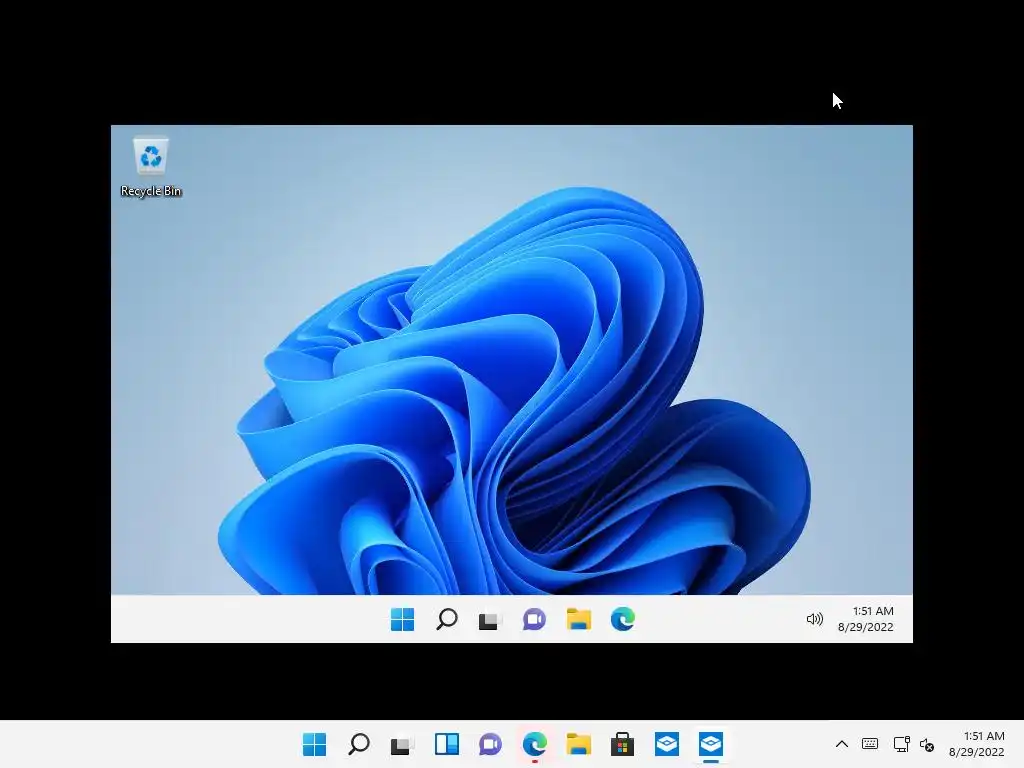Switch to the first Windows Sandbox taskbar icon
Viewport: 1024px width, 768px height.
(x=667, y=744)
